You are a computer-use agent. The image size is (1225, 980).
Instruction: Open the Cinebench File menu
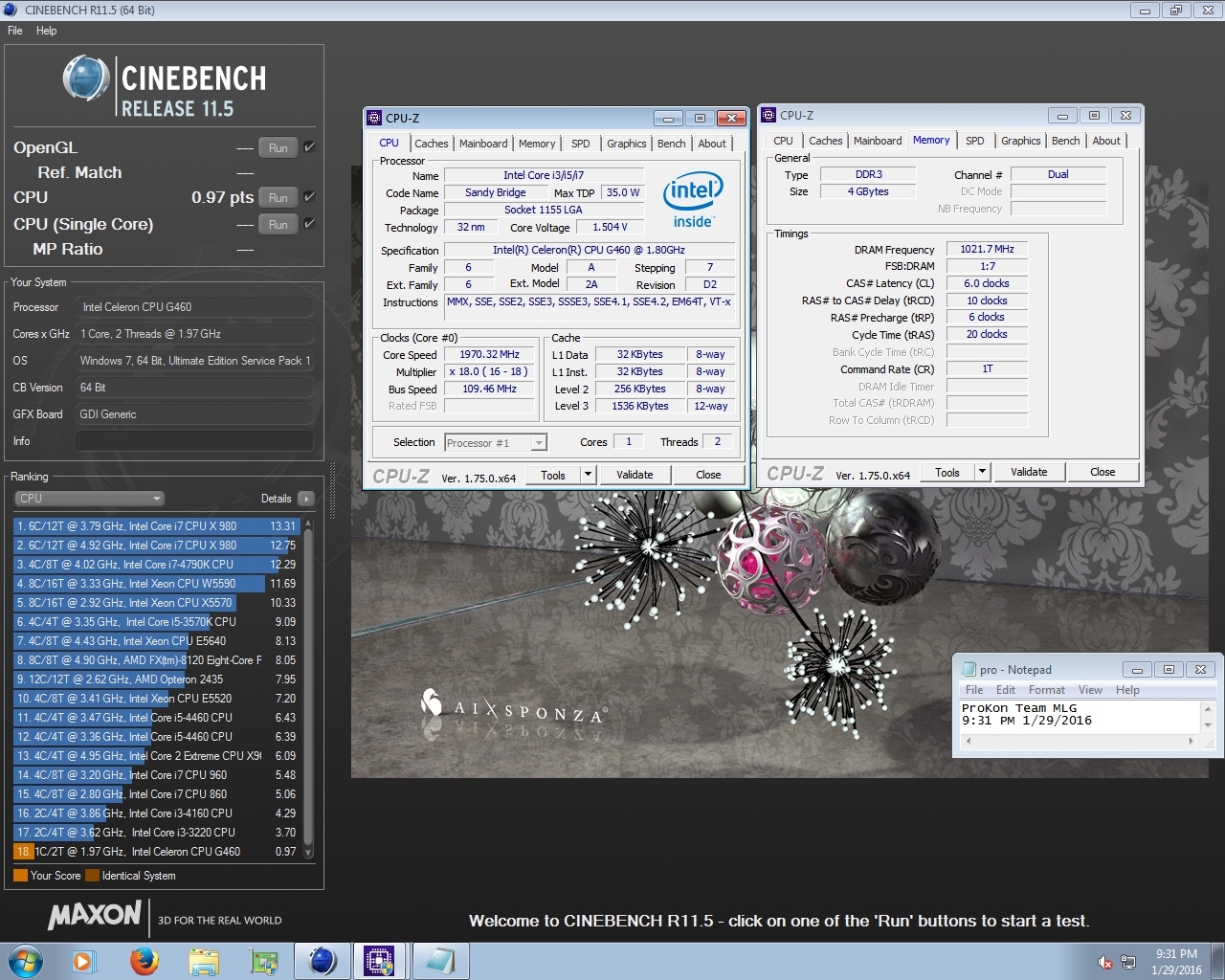[x=15, y=31]
